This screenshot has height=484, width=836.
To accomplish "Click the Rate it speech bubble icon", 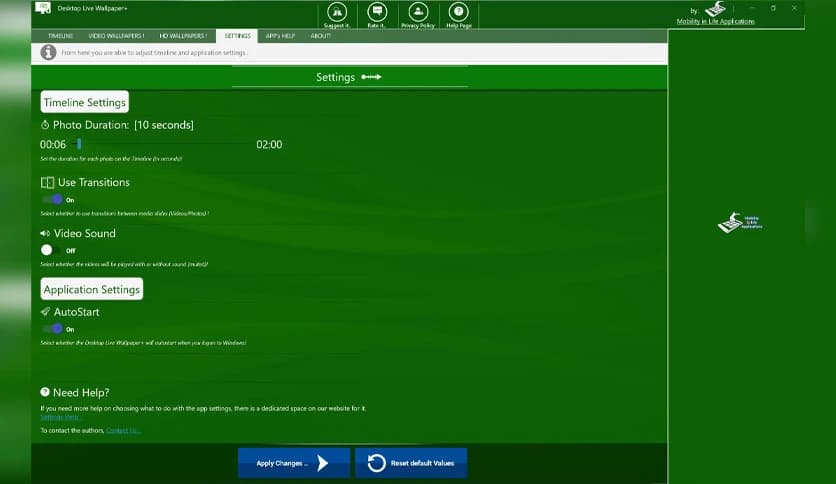I will 377,12.
